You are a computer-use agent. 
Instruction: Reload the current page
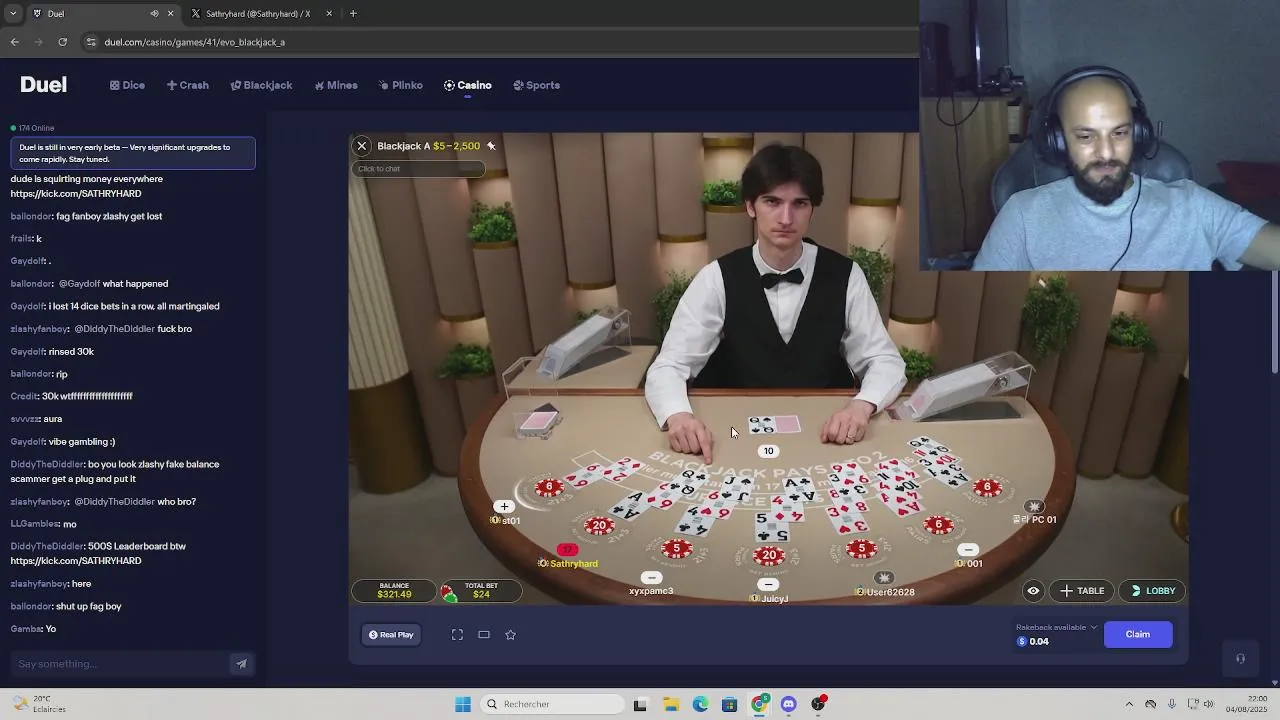63,42
